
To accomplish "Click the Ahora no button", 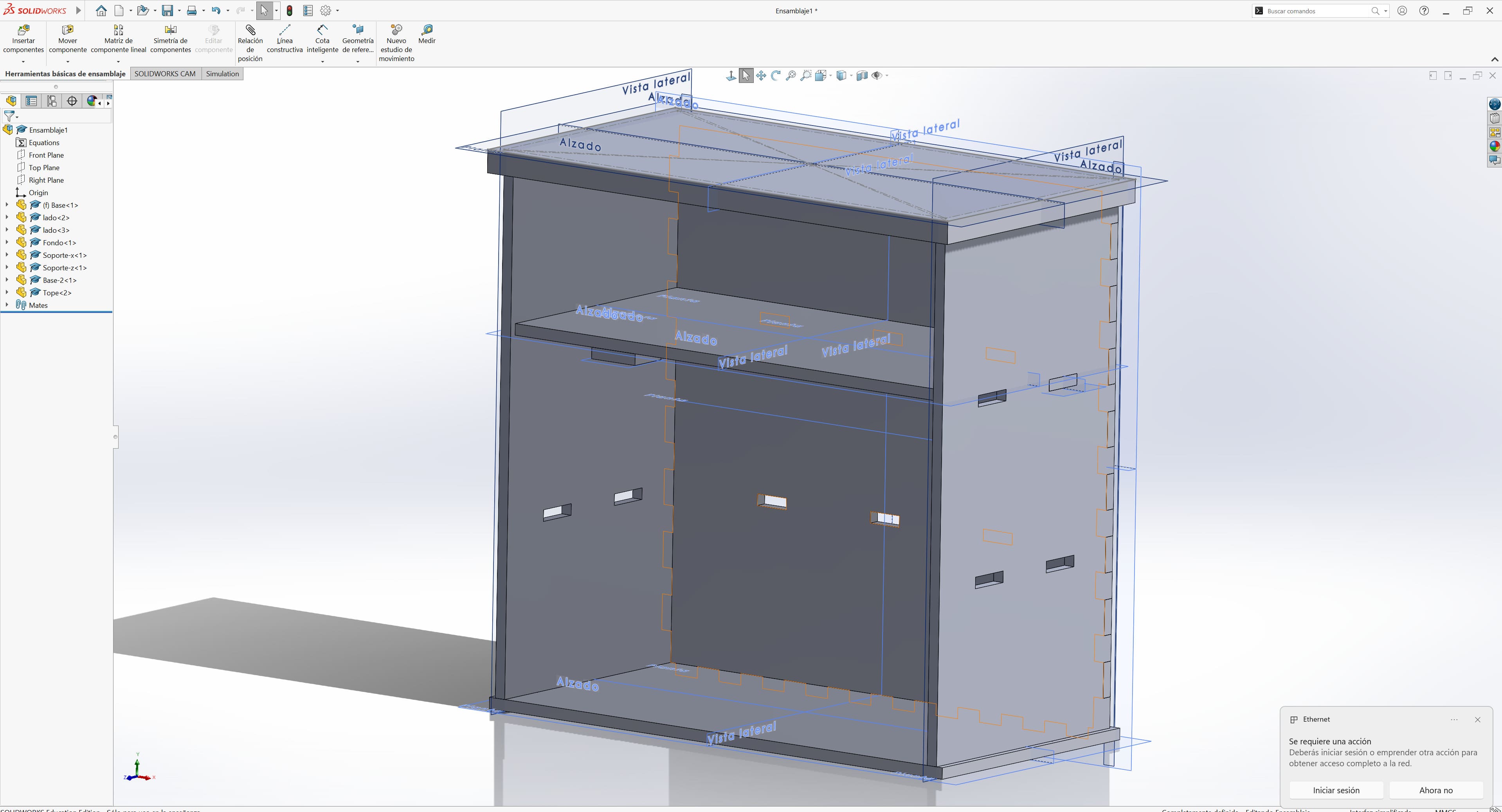I will pyautogui.click(x=1435, y=790).
